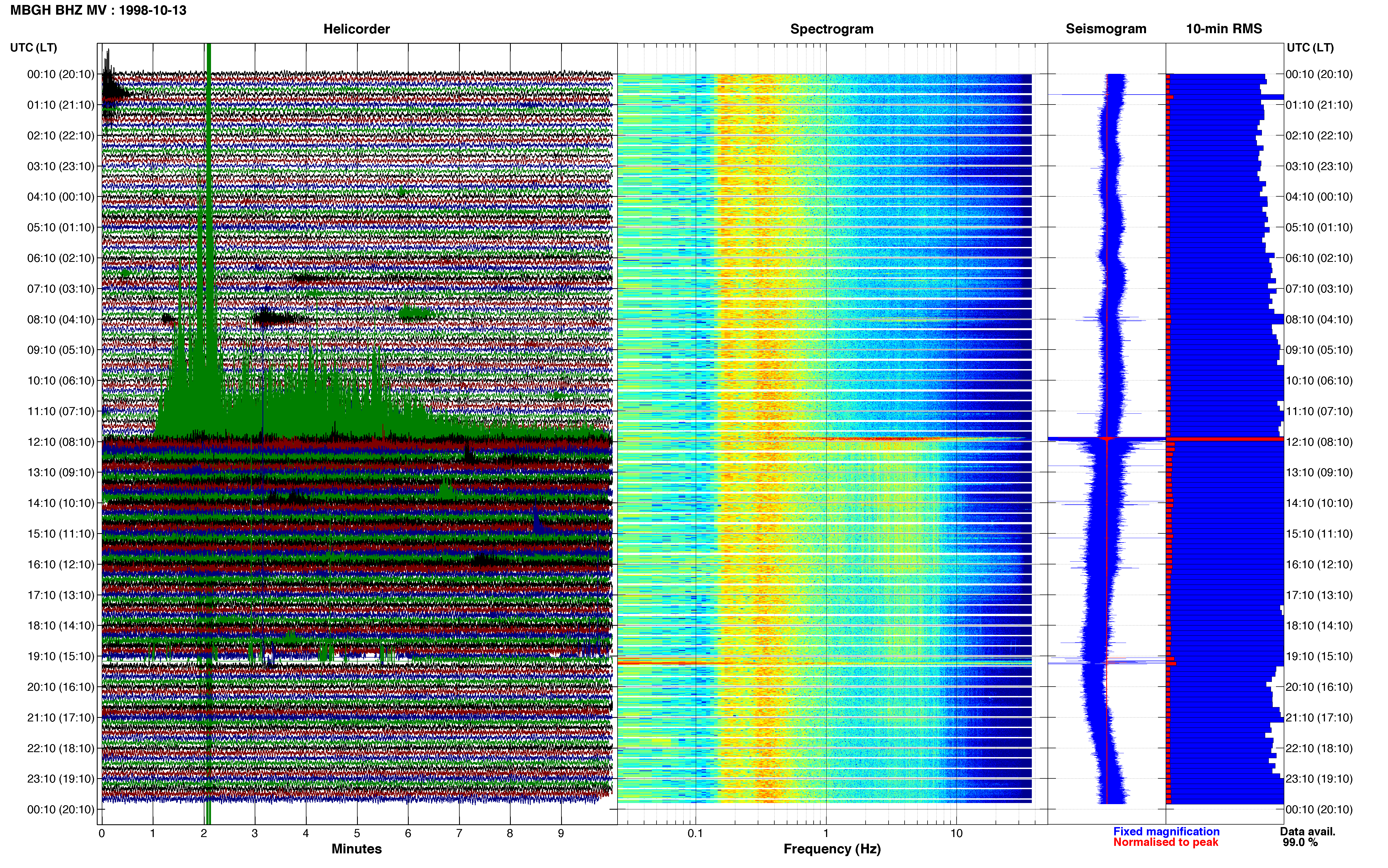Screen dimensions: 1388x868
Task: Click the left-axis time label '19:10 (15:10)'
Action: tap(61, 656)
